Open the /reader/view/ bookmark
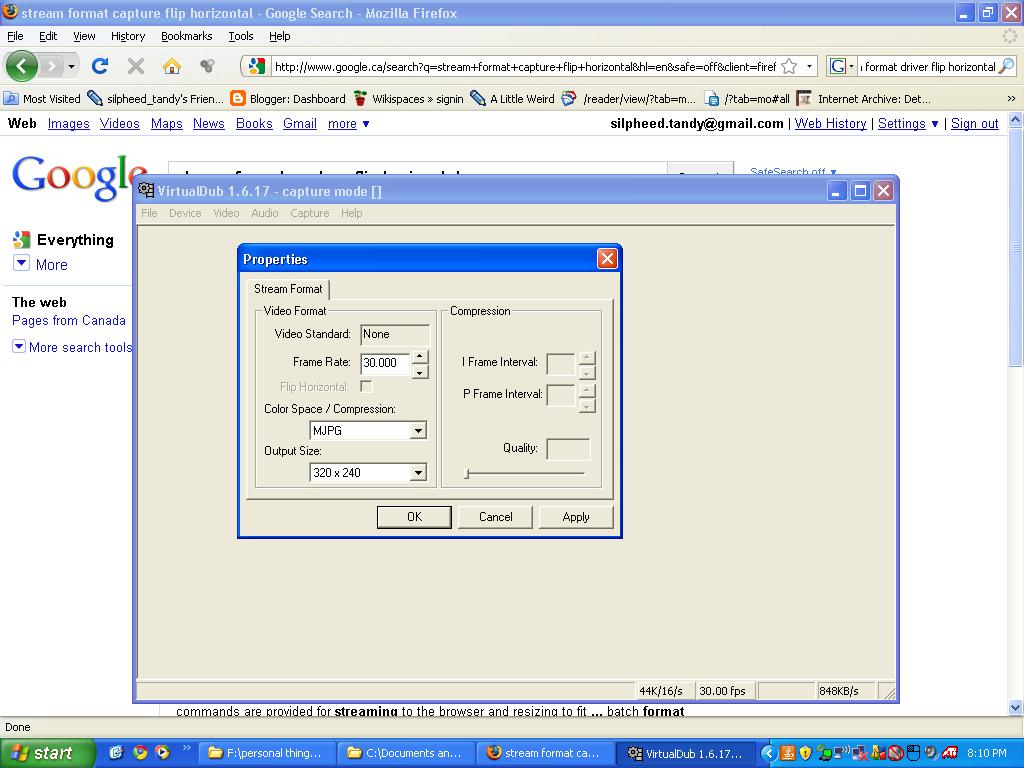1024x768 pixels. tap(629, 99)
